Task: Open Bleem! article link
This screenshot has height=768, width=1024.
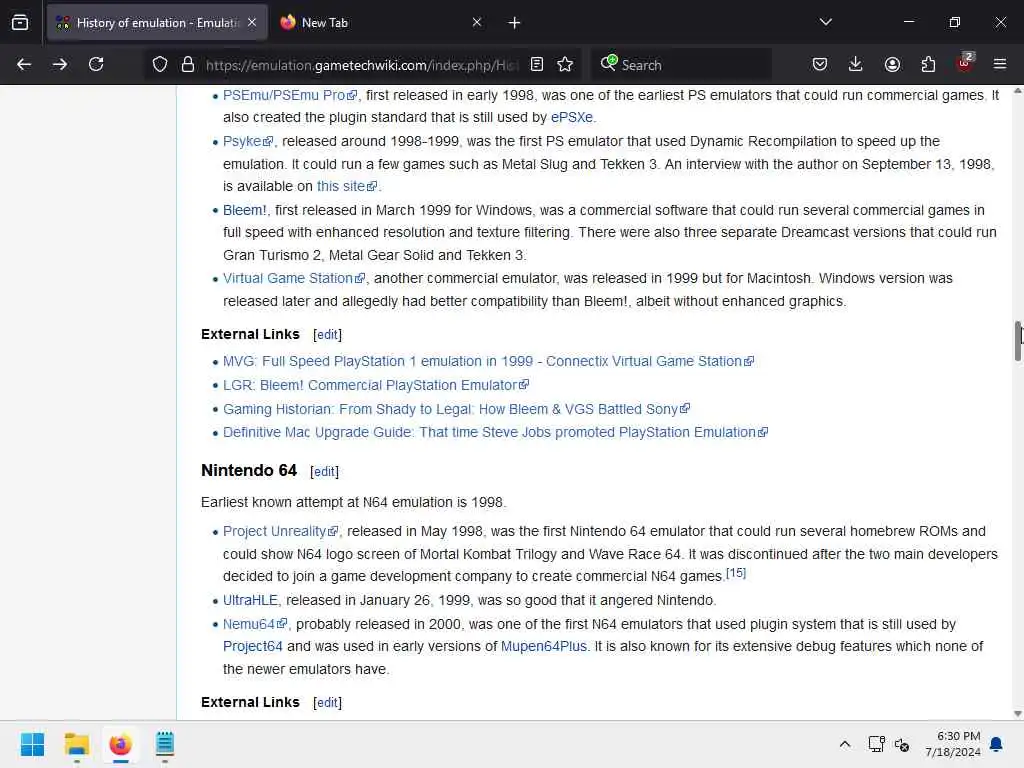Action: (x=244, y=210)
